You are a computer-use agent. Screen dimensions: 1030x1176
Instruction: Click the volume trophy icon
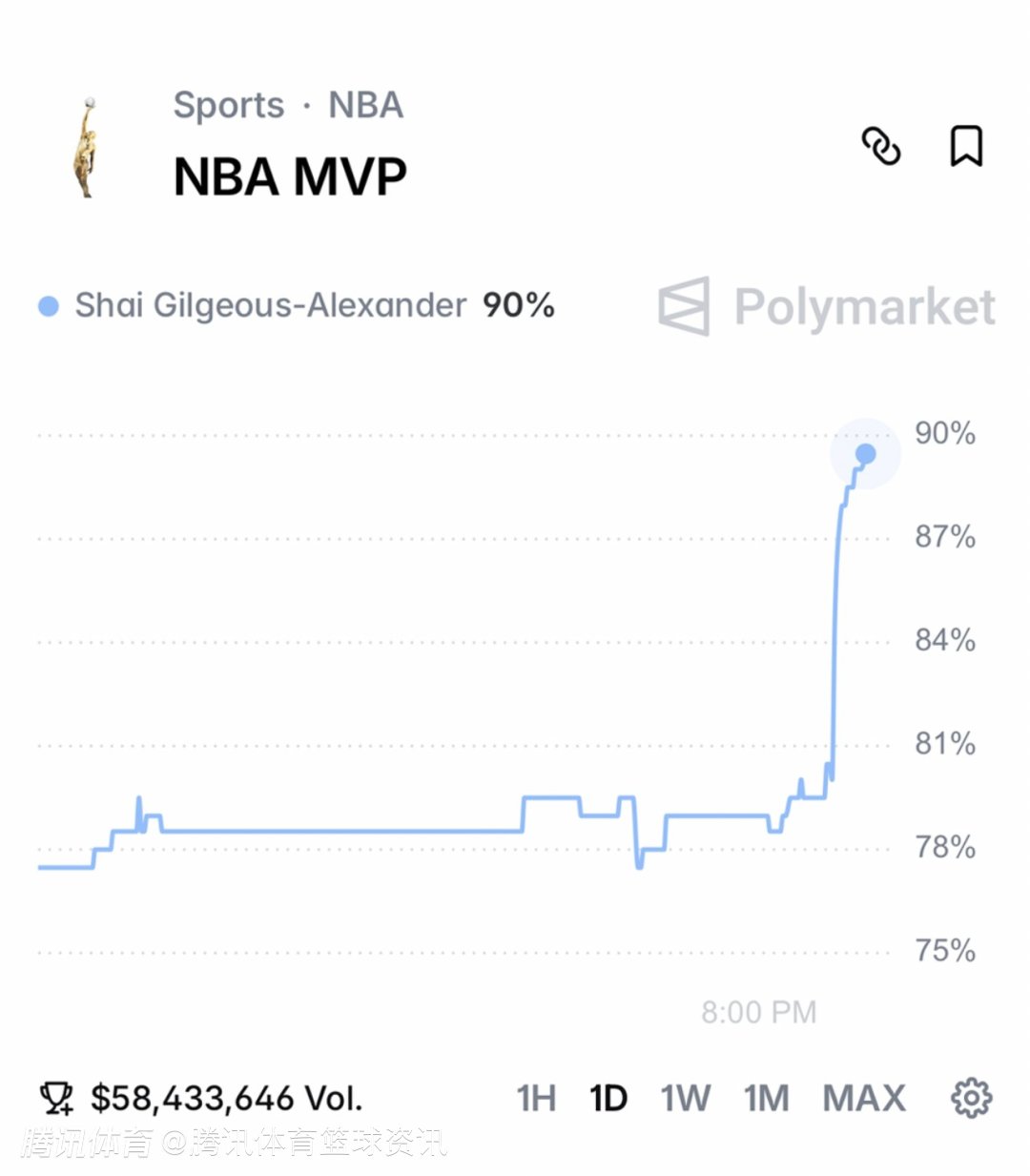tap(56, 1099)
